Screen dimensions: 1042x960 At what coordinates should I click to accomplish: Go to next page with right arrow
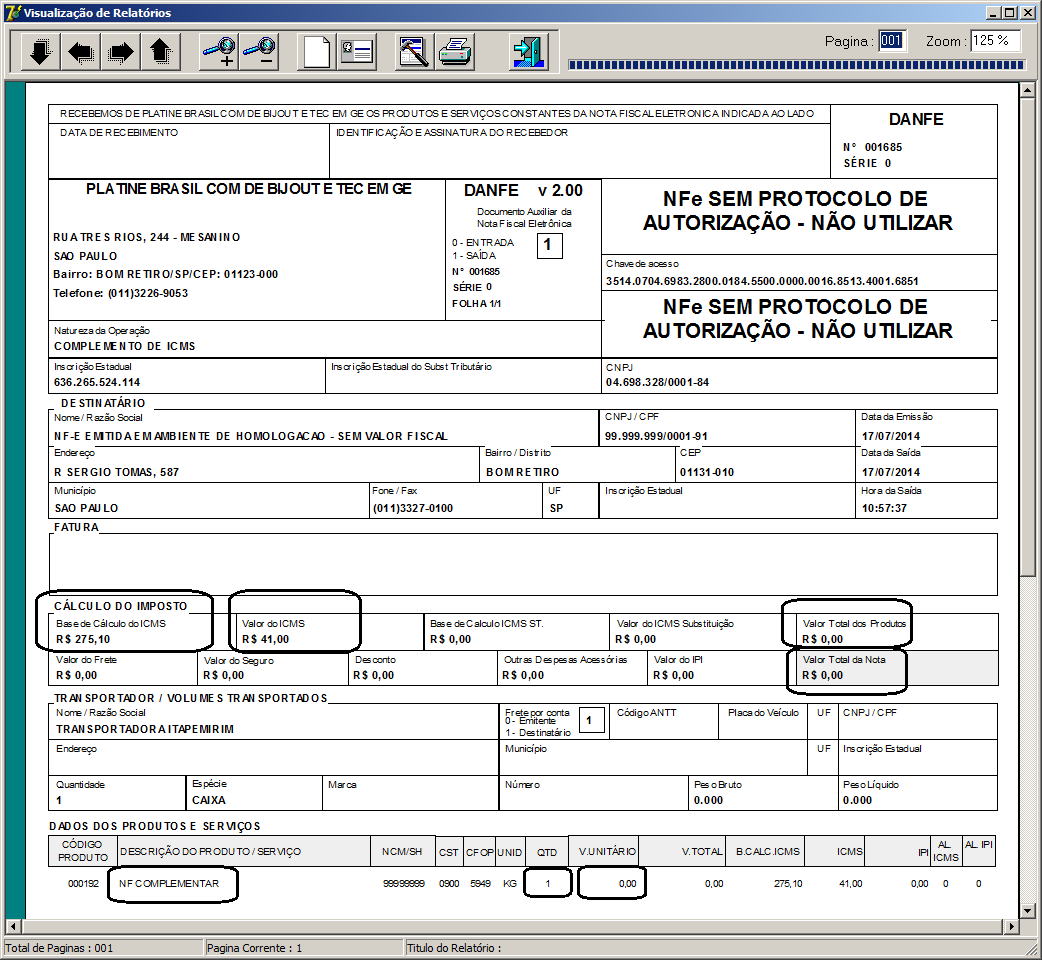coord(120,51)
